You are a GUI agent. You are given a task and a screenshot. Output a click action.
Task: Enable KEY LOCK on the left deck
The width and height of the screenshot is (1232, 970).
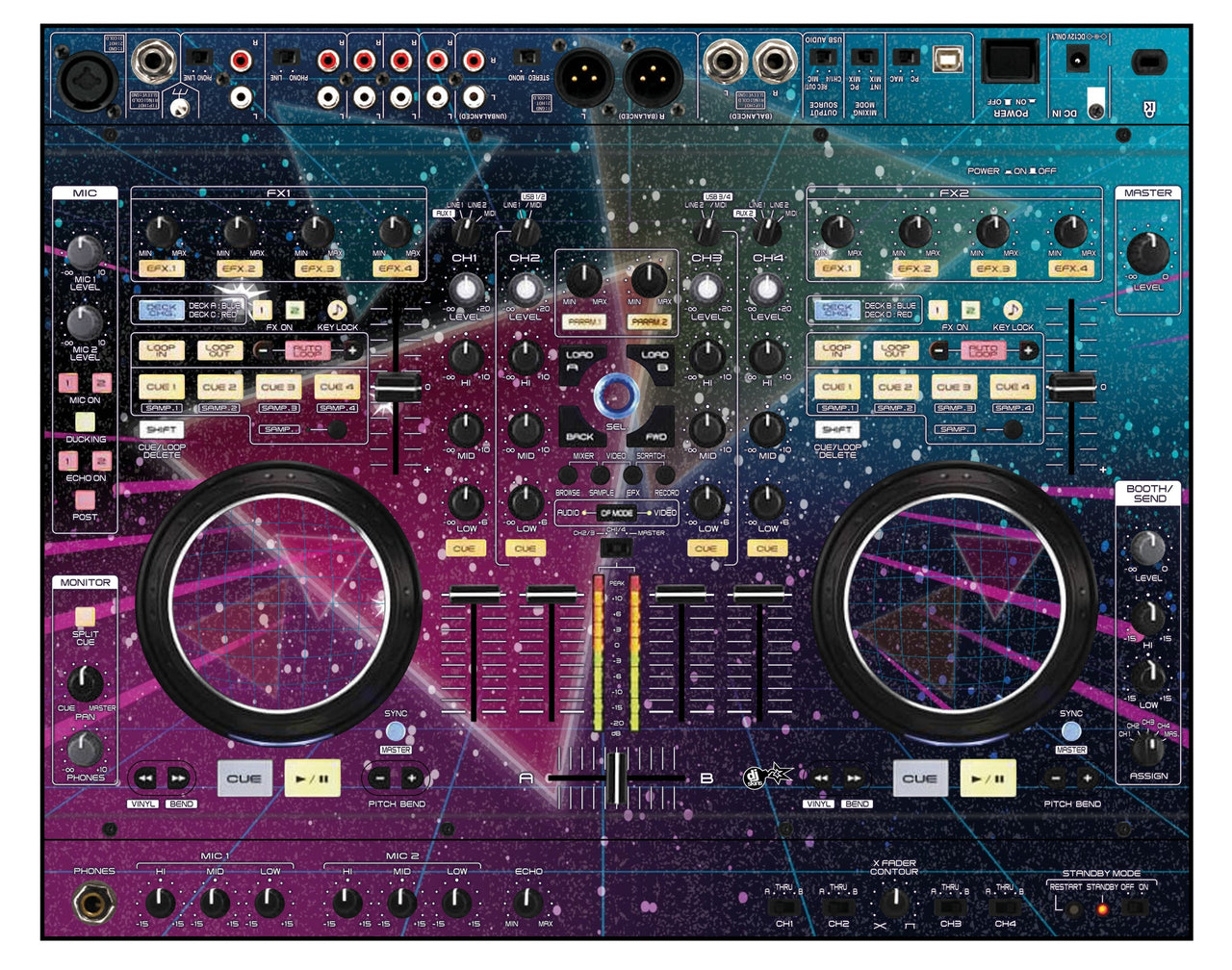336,310
